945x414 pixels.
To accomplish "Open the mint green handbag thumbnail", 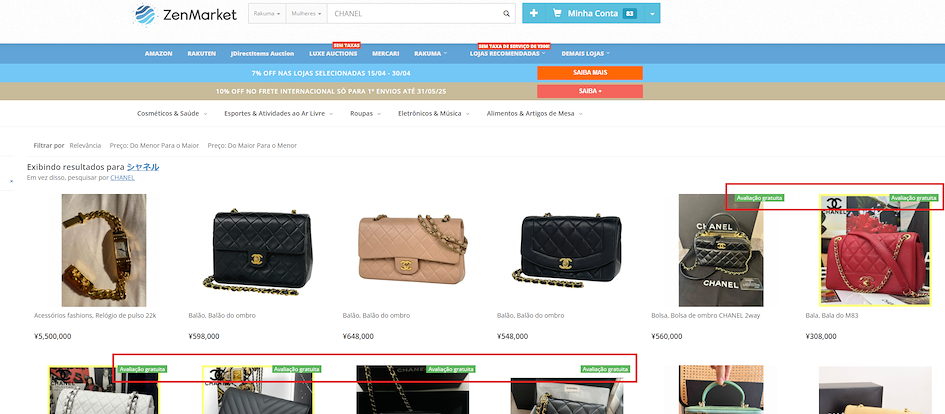I will pyautogui.click(x=721, y=389).
